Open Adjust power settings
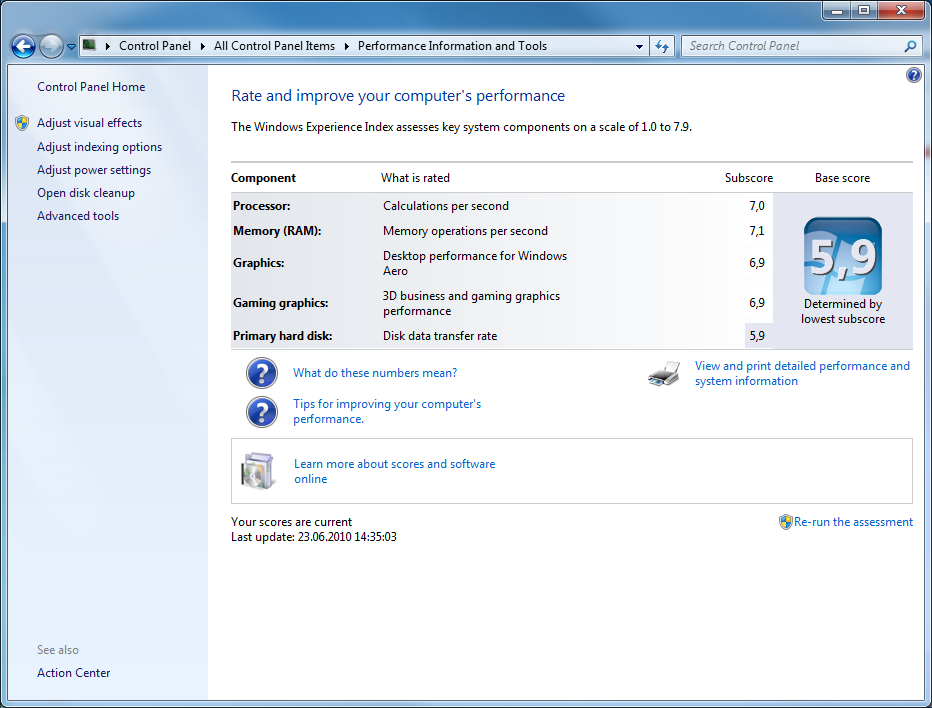This screenshot has width=932, height=708. [94, 170]
